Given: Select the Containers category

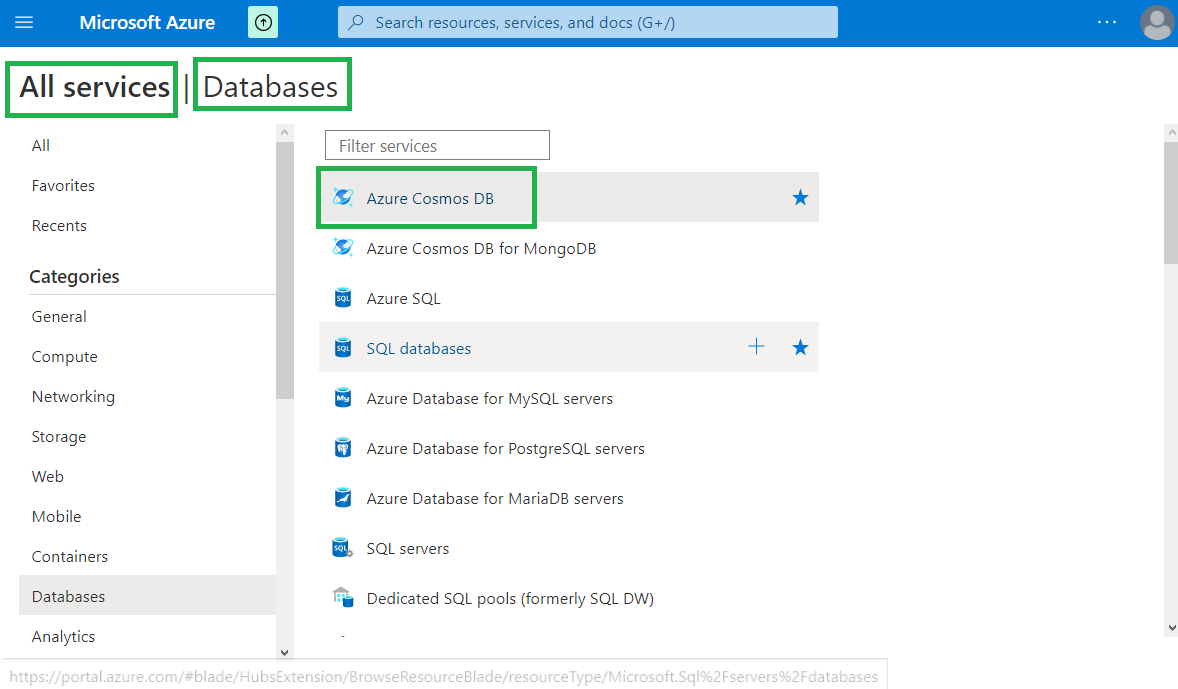Looking at the screenshot, I should [x=70, y=556].
